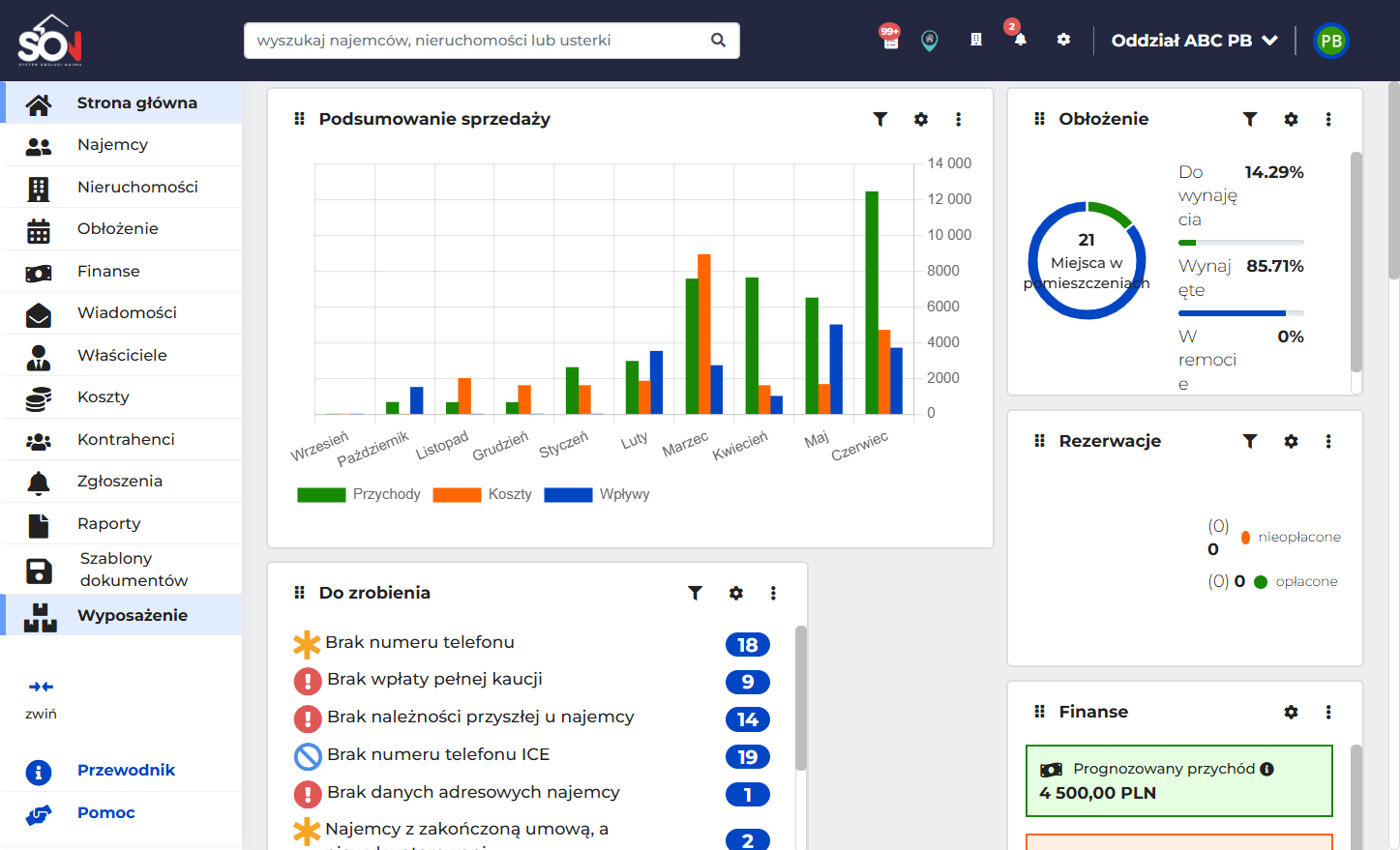
Task: Open Rezerwacje widget settings gear
Action: coord(1291,441)
